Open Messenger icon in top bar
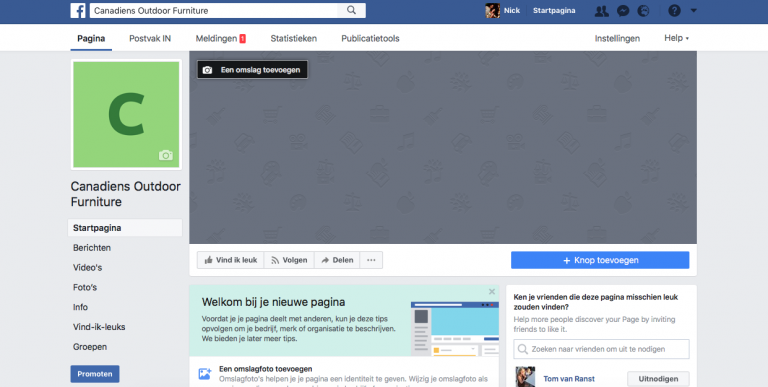This screenshot has height=387, width=768. (x=623, y=11)
